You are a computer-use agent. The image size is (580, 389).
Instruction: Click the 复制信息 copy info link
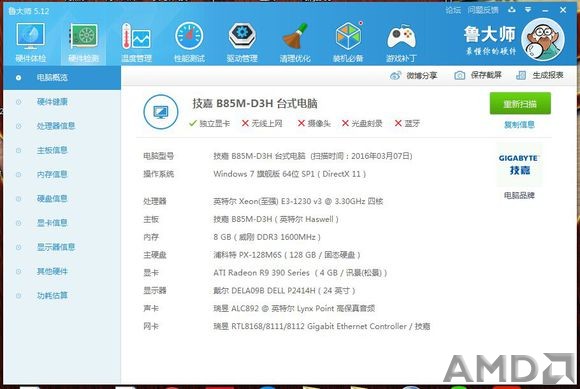[x=519, y=125]
